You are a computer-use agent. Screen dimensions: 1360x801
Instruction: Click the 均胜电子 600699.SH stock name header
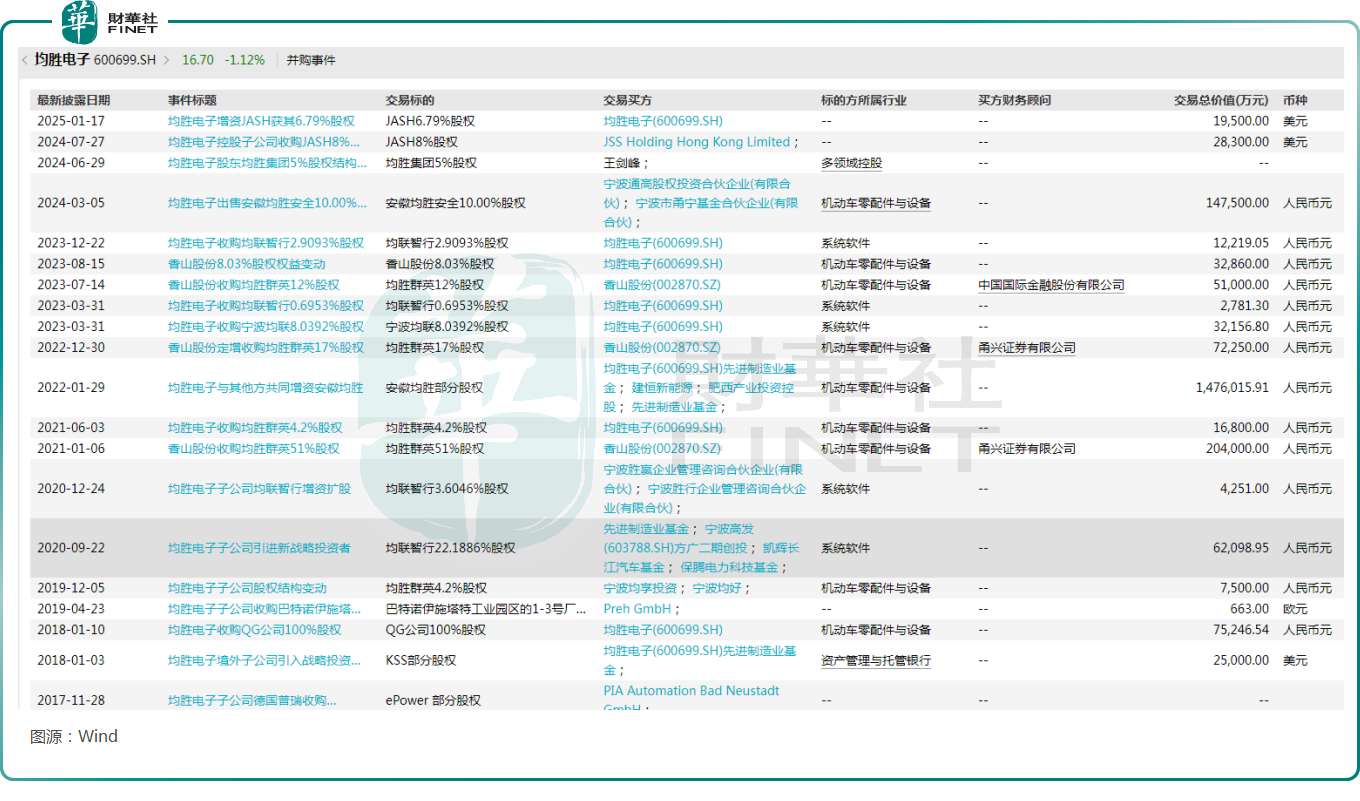[95, 60]
